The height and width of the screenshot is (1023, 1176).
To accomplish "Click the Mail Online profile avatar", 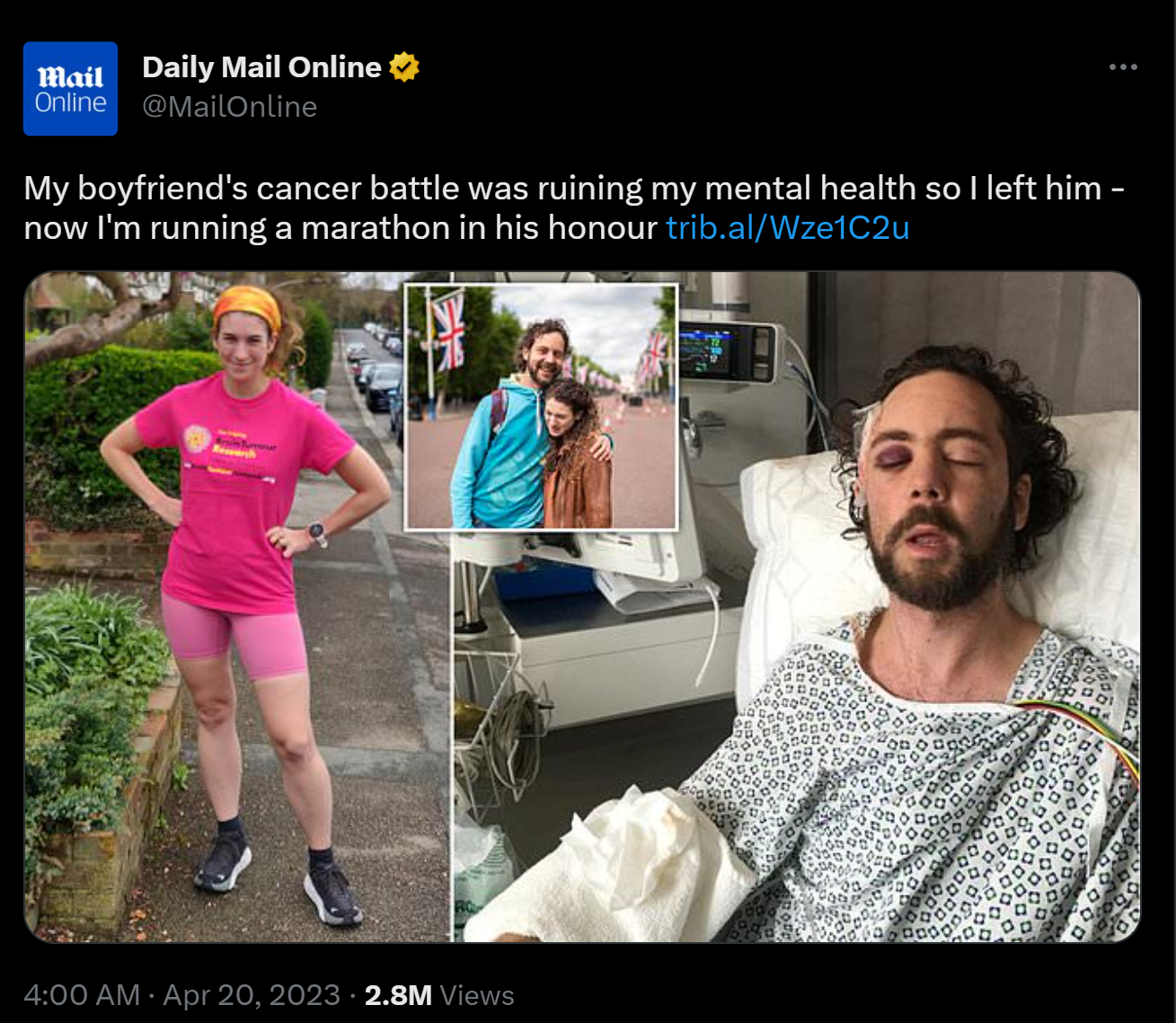I will tap(70, 89).
